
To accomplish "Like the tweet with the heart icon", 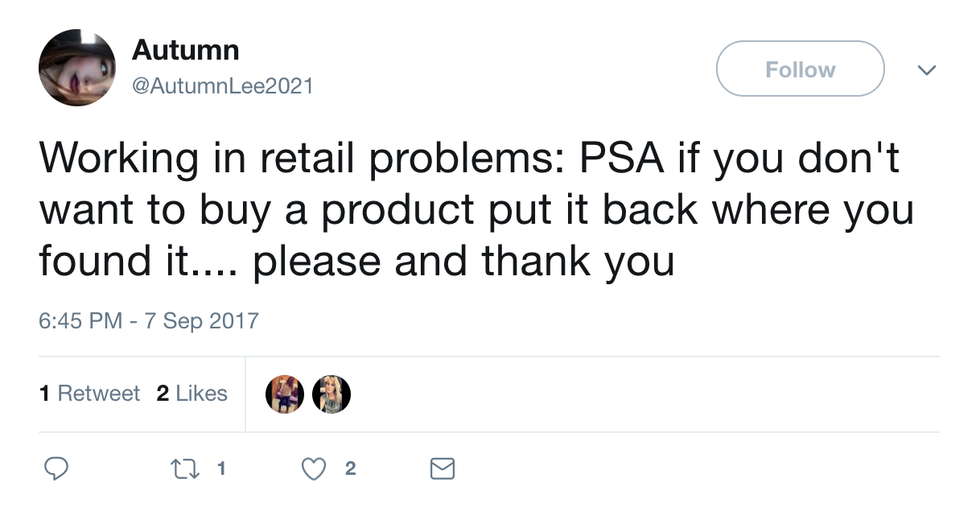I will tap(314, 468).
